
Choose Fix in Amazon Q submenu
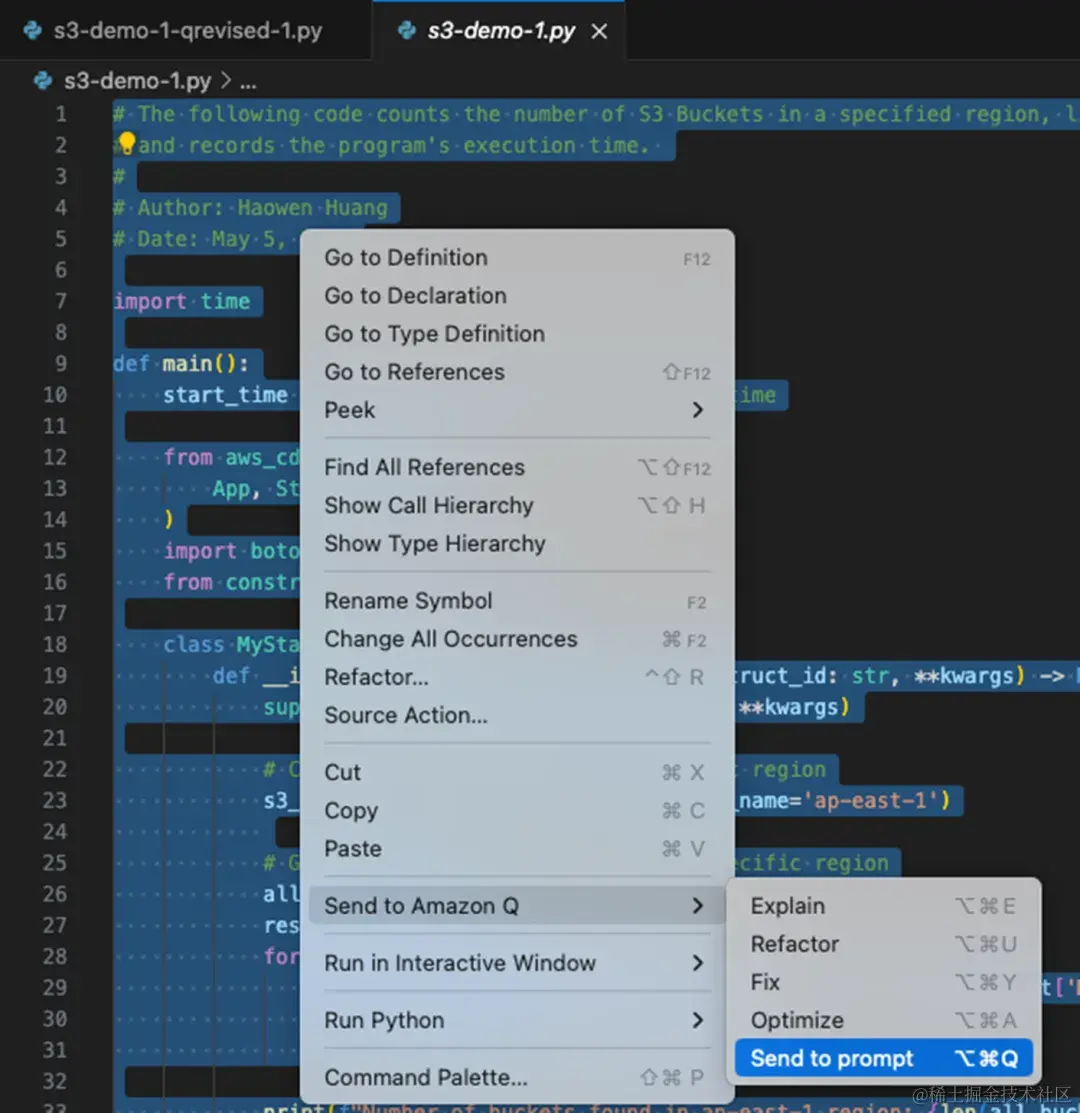point(883,982)
